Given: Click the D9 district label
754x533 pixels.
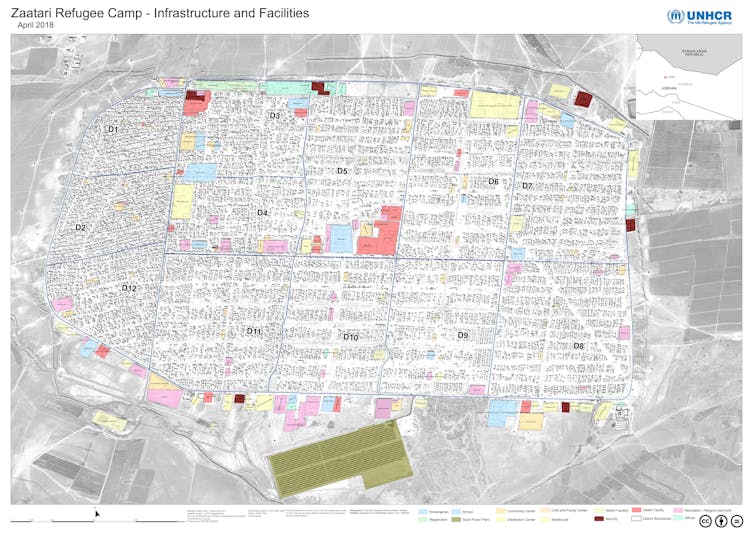Looking at the screenshot, I should point(462,335).
